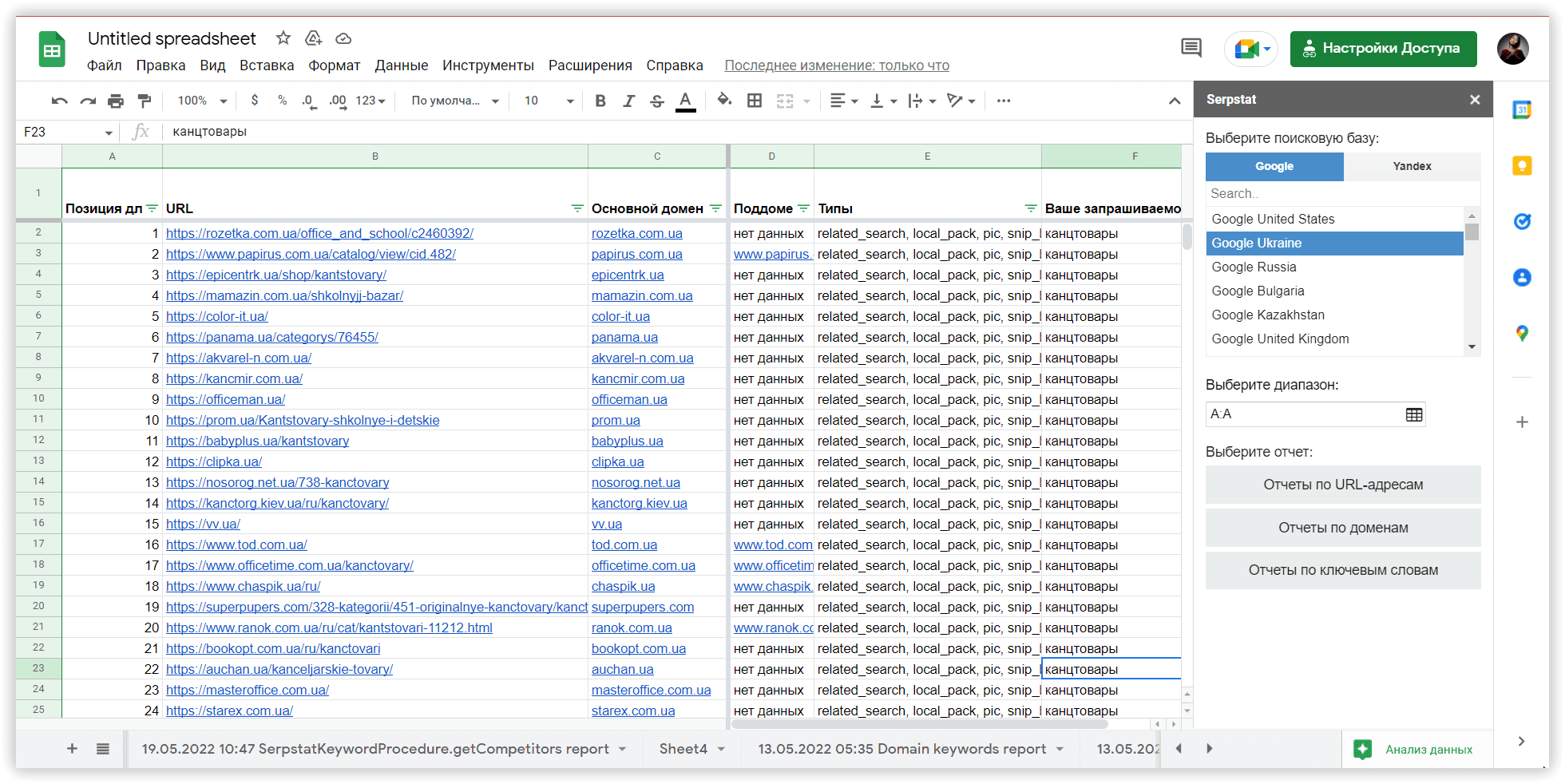Close the Serpstat sidebar
Viewport: 1565px width, 784px height.
(x=1475, y=100)
